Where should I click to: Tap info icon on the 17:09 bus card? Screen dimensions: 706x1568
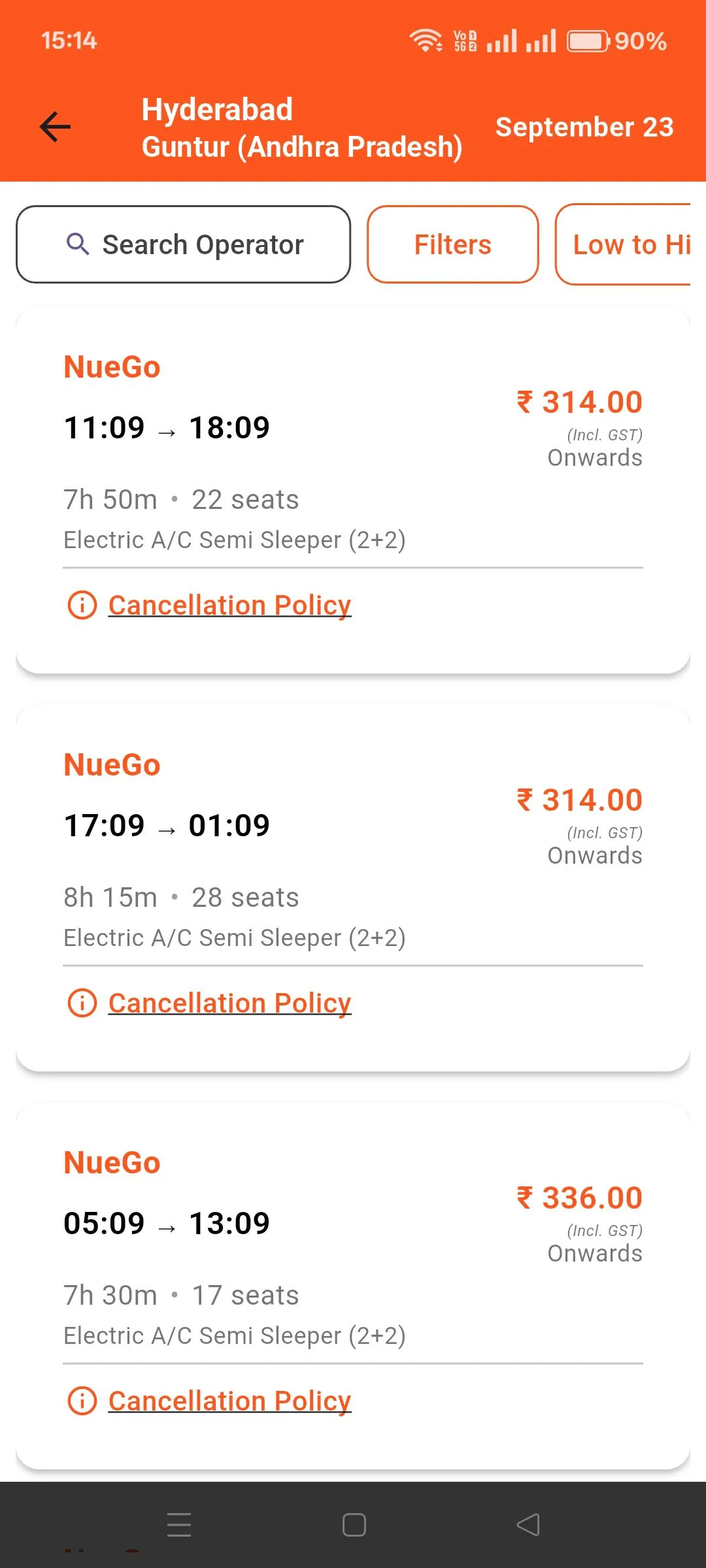tap(82, 1003)
